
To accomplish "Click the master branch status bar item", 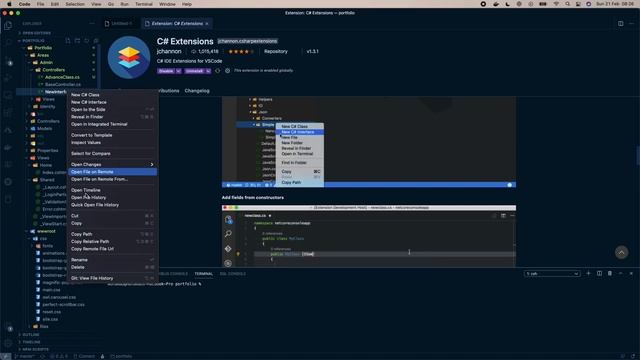I will (x=25, y=356).
